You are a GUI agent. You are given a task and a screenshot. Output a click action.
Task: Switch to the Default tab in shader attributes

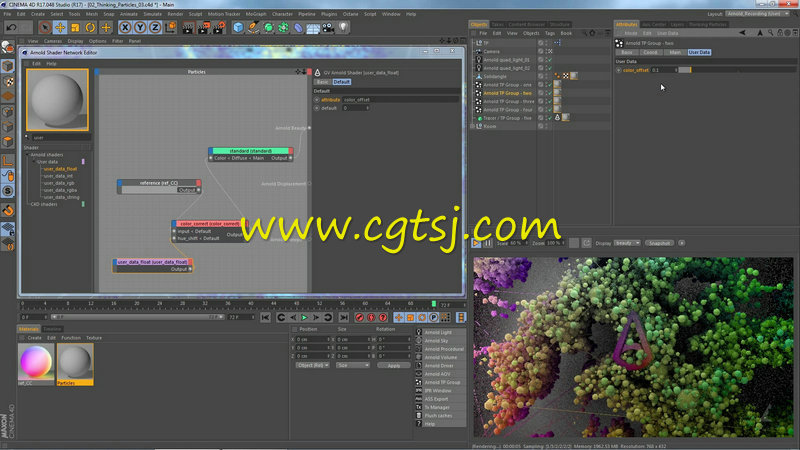click(x=341, y=82)
